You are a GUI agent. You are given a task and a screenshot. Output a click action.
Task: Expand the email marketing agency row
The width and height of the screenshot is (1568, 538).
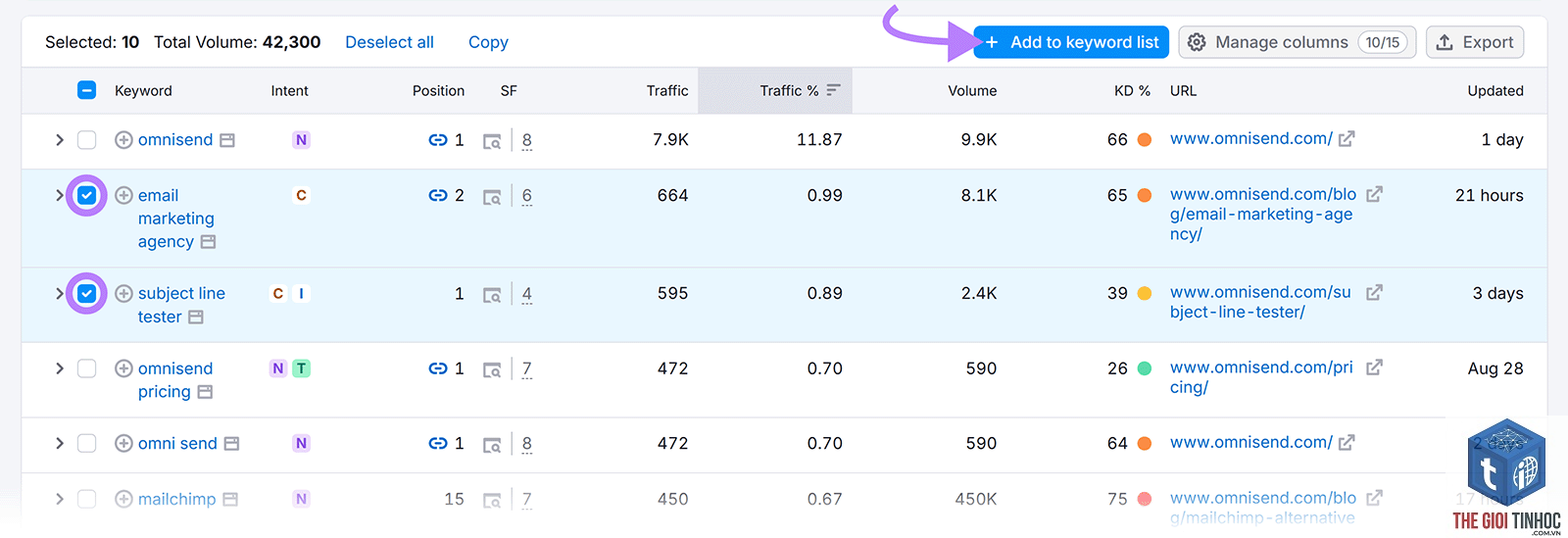[x=60, y=195]
